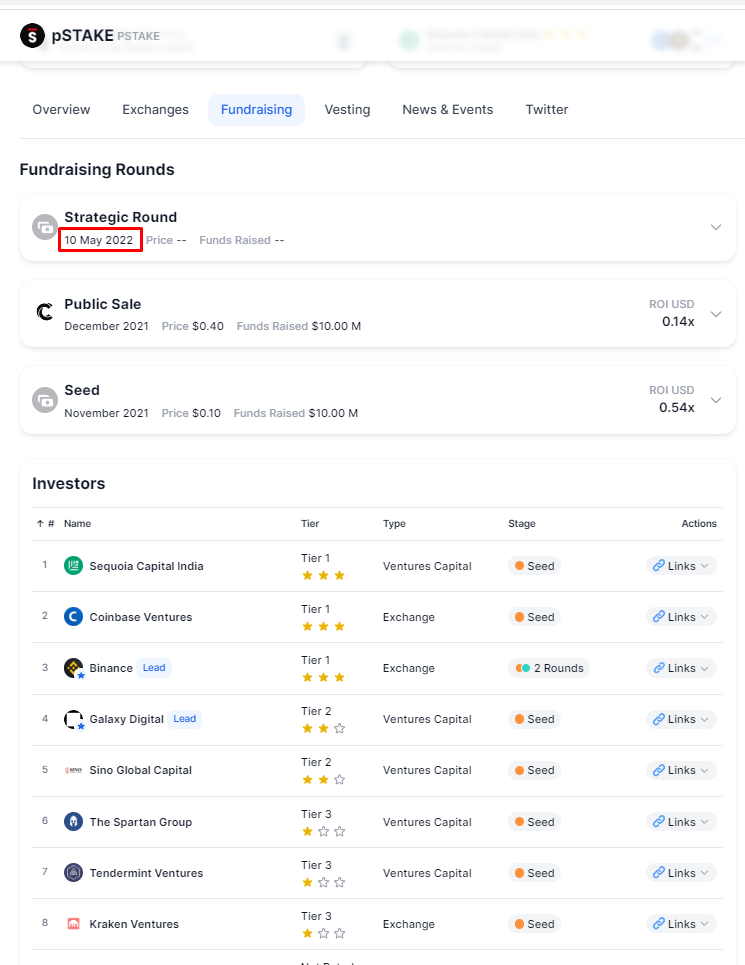Click Public Sale price $0.40 value
The image size is (745, 965).
point(208,326)
